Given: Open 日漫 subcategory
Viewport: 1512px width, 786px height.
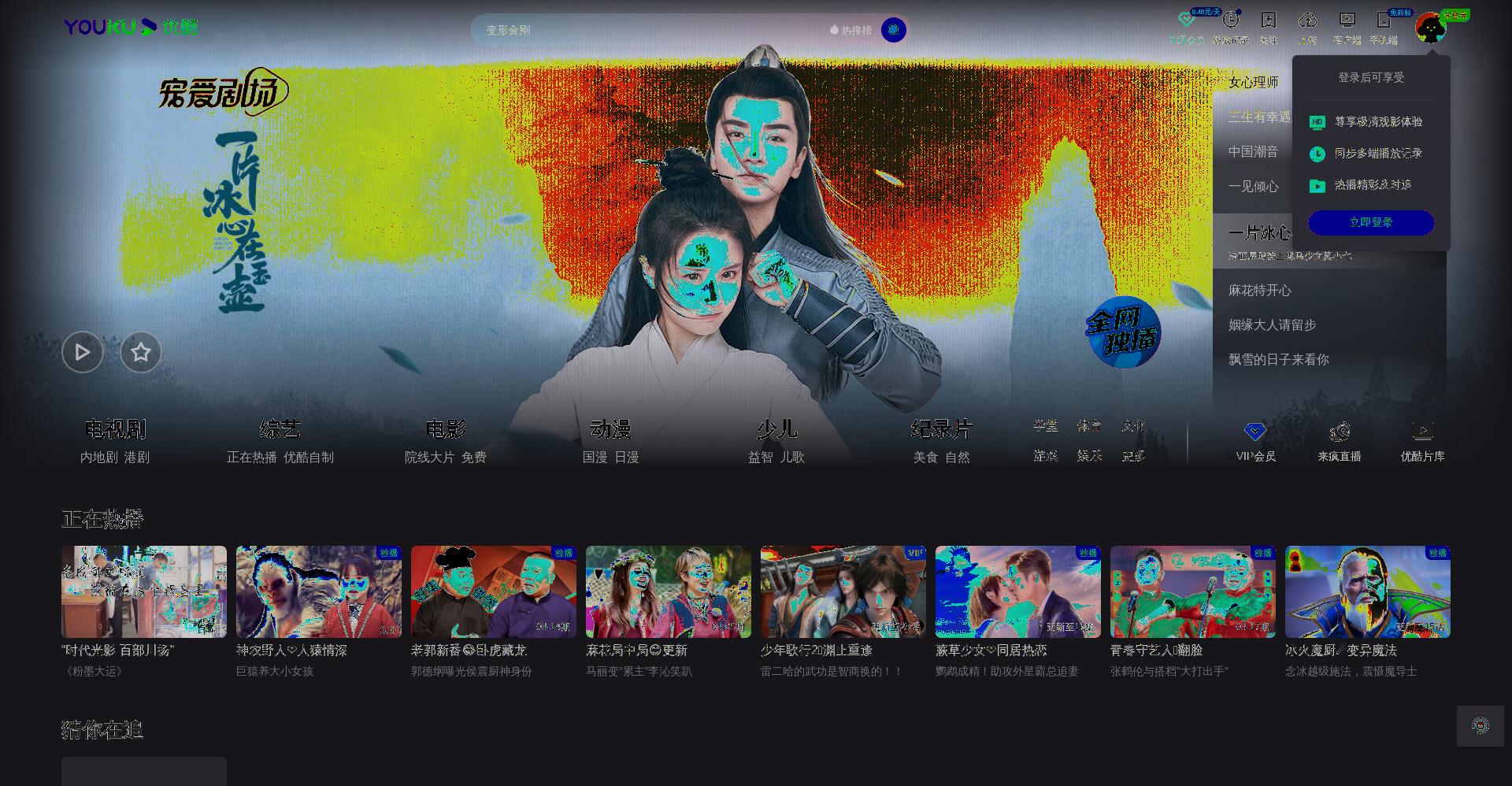Looking at the screenshot, I should pos(627,457).
